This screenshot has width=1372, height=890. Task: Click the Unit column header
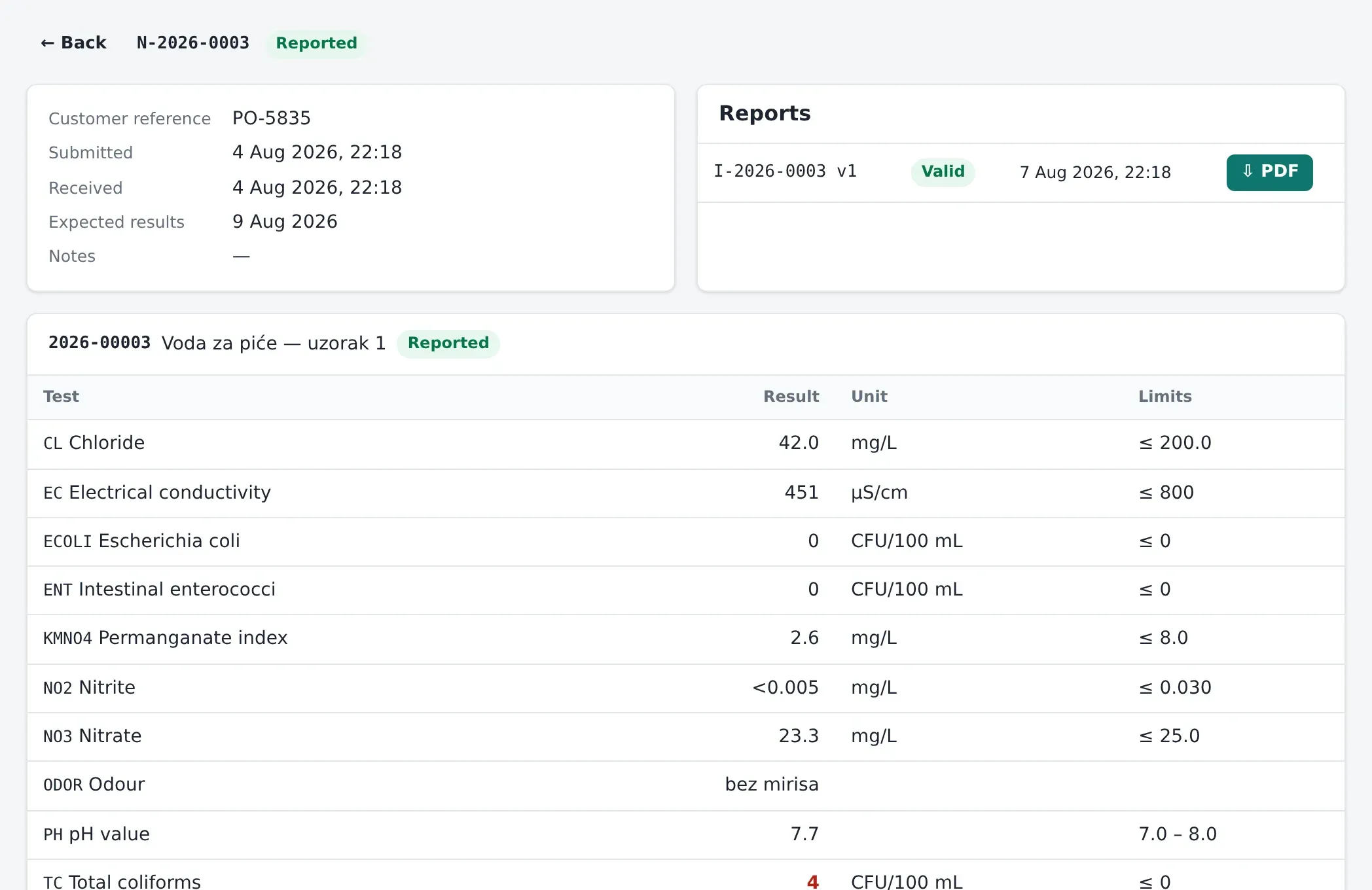(869, 397)
